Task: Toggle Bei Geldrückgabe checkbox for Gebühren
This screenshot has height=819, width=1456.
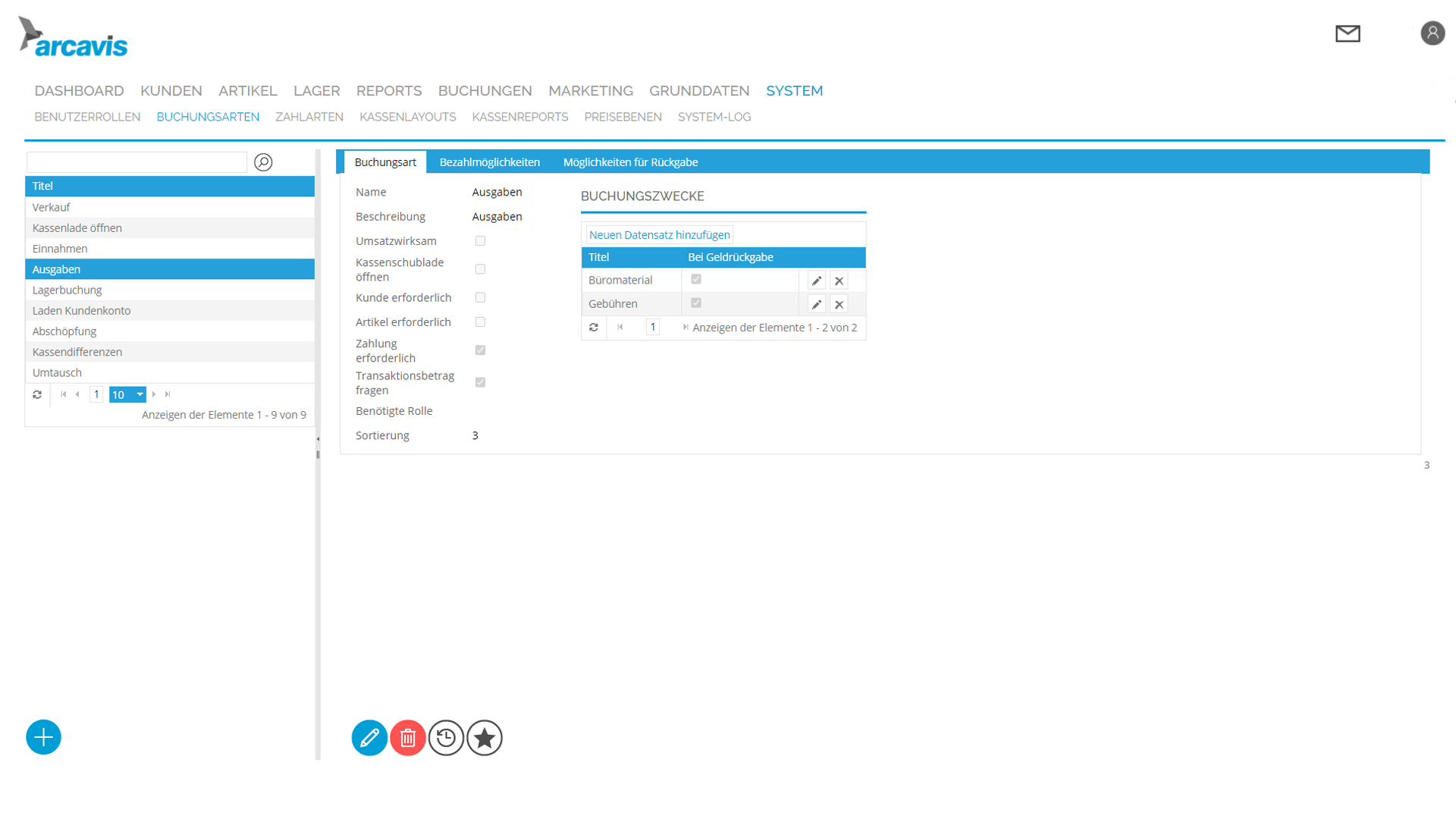Action: 696,303
